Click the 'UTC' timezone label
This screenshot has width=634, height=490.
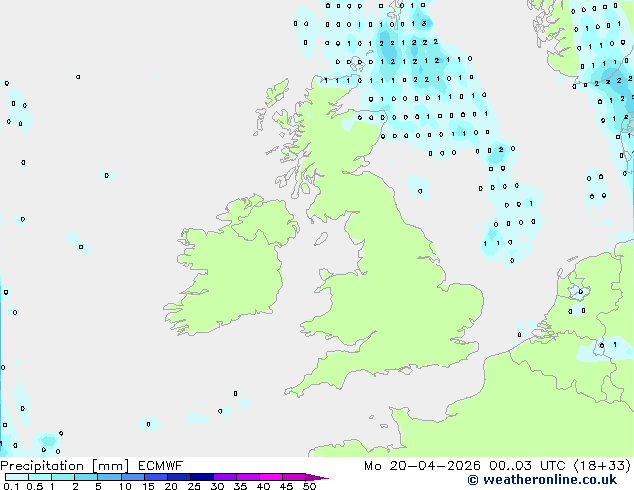(x=553, y=466)
